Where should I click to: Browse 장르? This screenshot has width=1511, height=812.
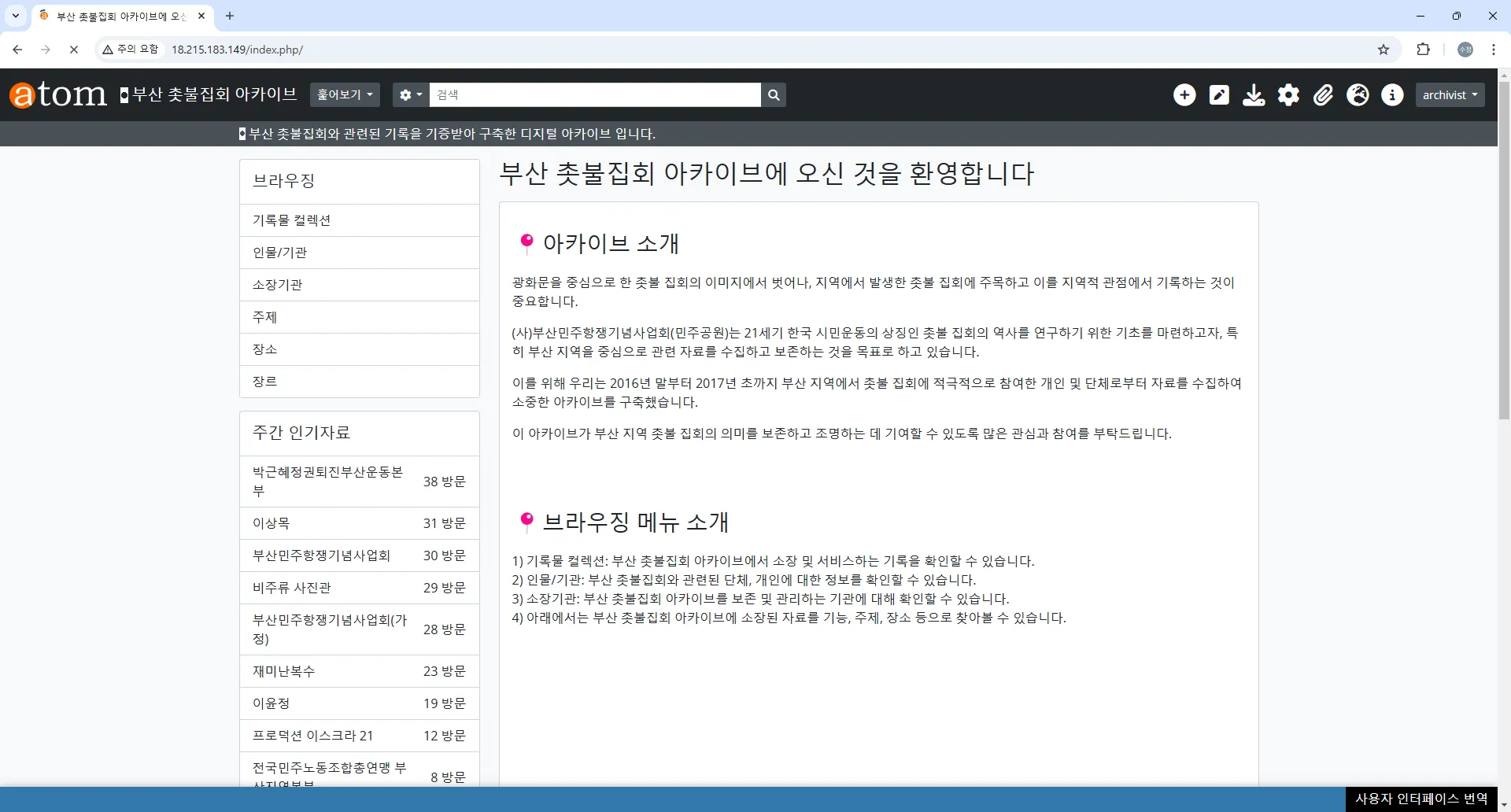tap(360, 382)
